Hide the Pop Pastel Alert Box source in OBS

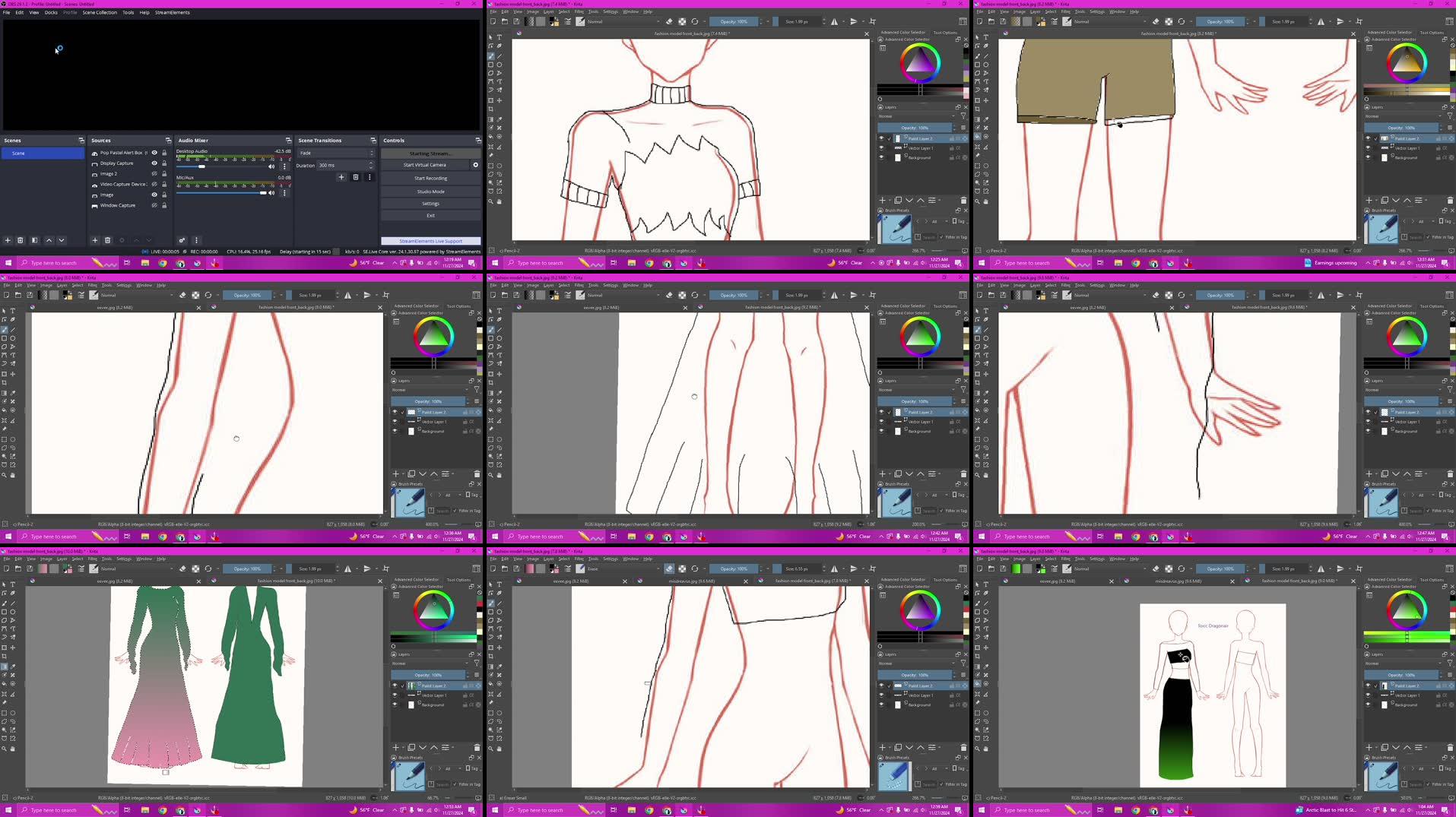[x=154, y=153]
